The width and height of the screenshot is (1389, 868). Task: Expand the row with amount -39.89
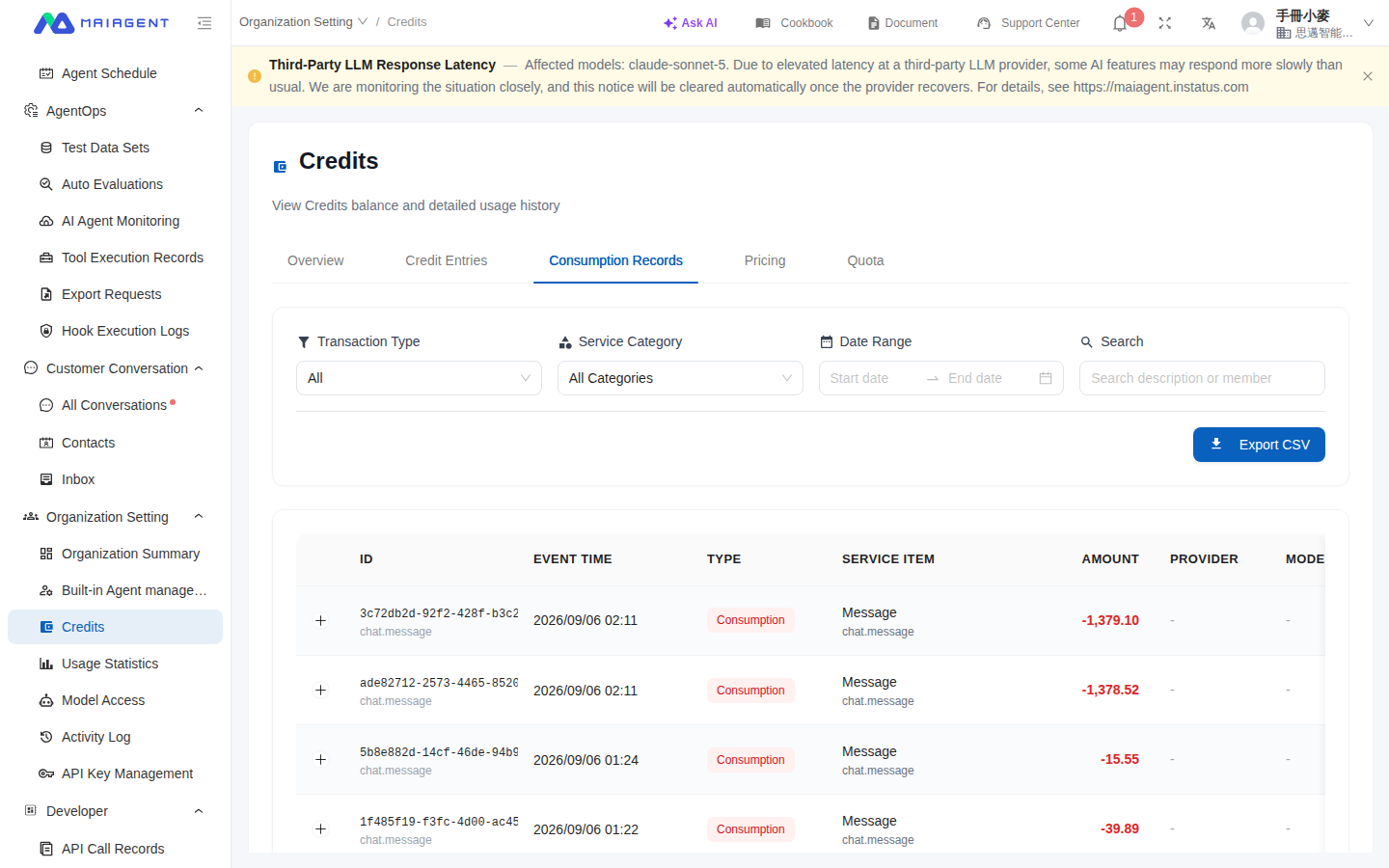pyautogui.click(x=320, y=829)
